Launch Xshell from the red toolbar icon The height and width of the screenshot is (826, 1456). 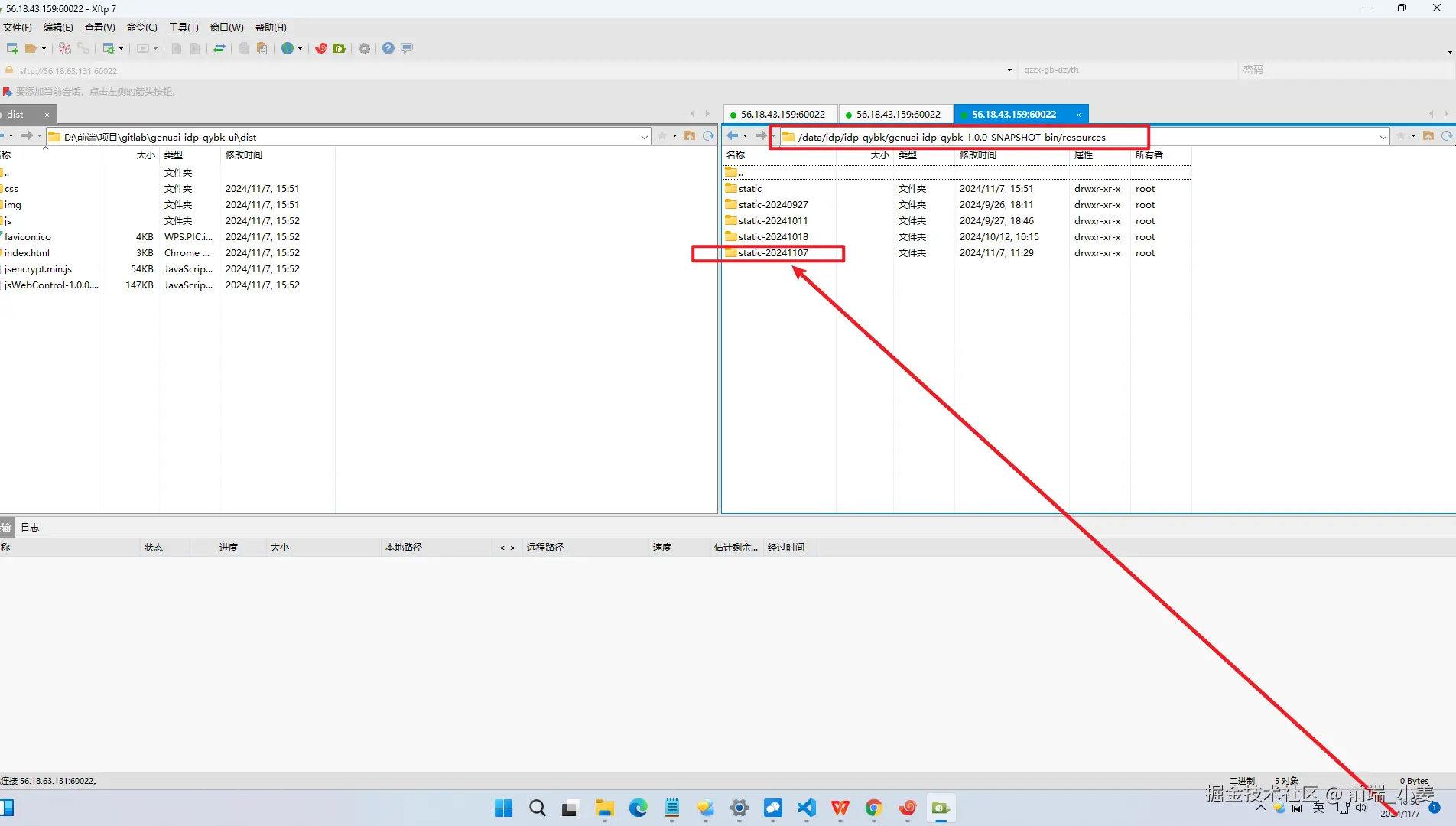click(x=321, y=48)
